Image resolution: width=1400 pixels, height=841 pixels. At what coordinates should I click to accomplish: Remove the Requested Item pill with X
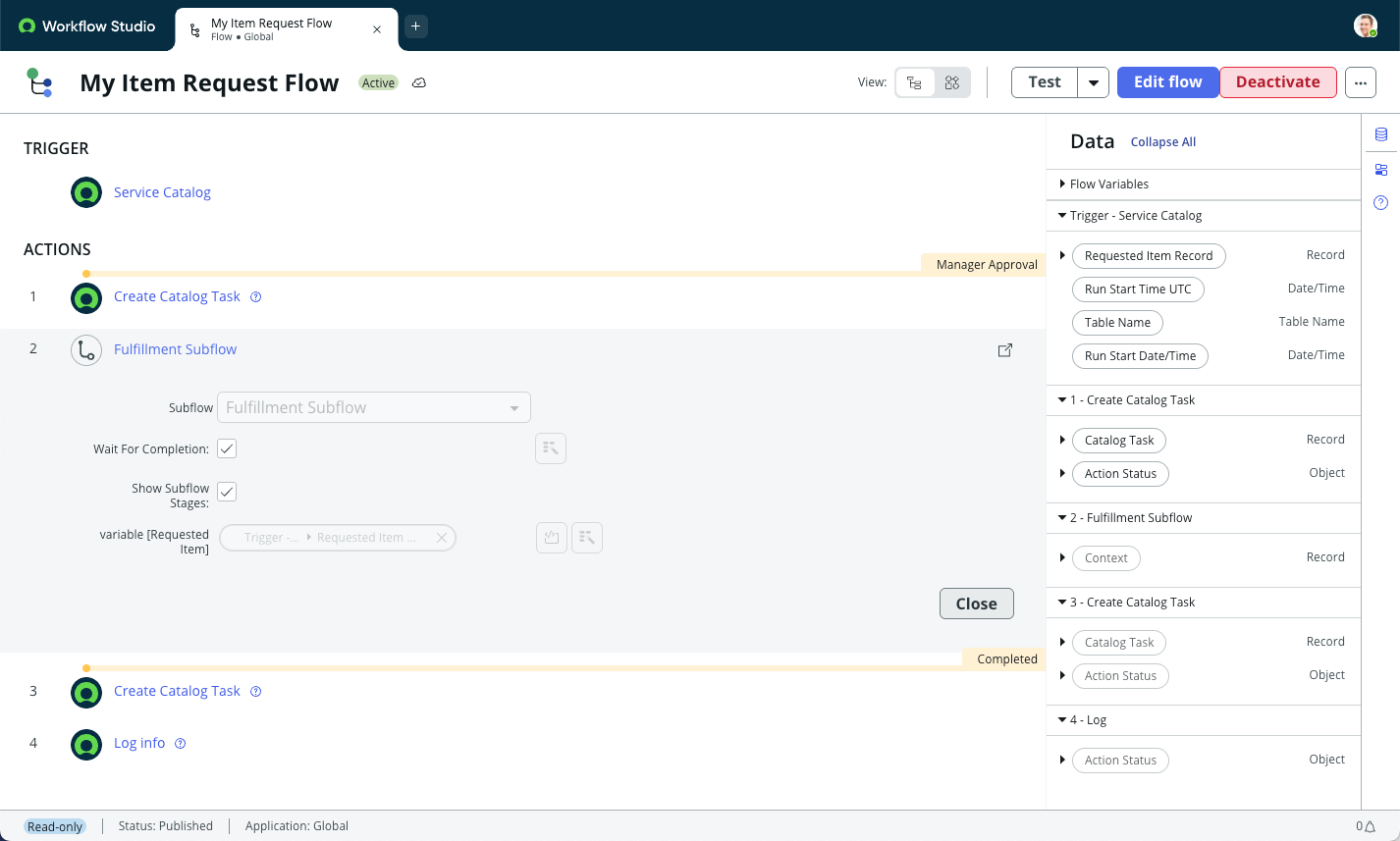(x=442, y=538)
